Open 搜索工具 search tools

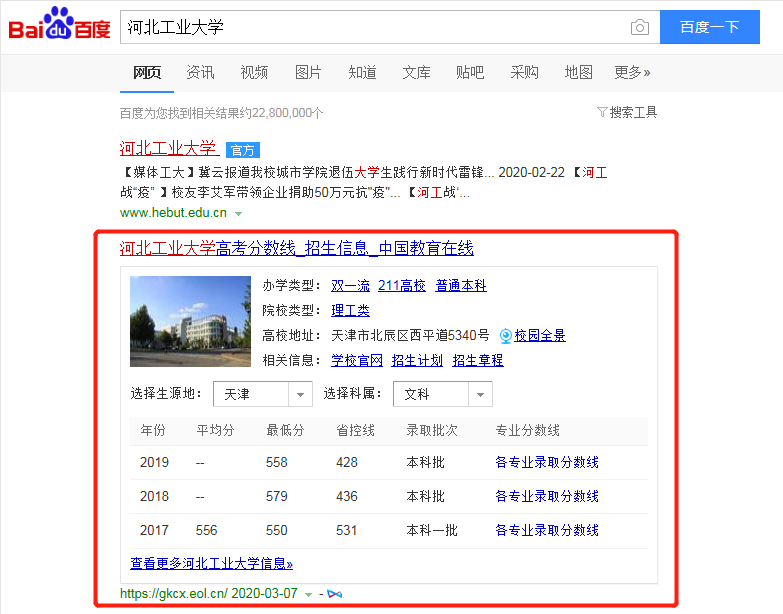click(x=633, y=112)
